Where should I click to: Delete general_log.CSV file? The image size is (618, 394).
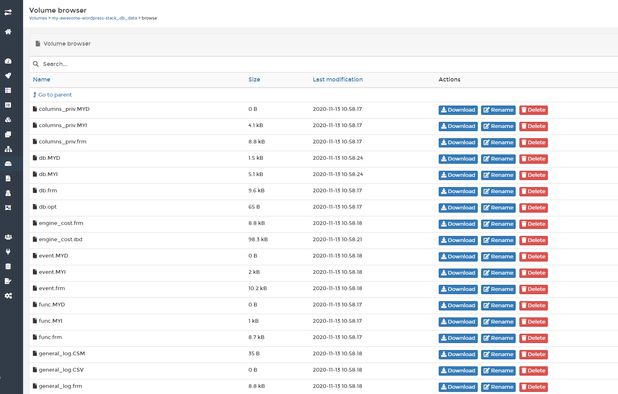(x=533, y=371)
